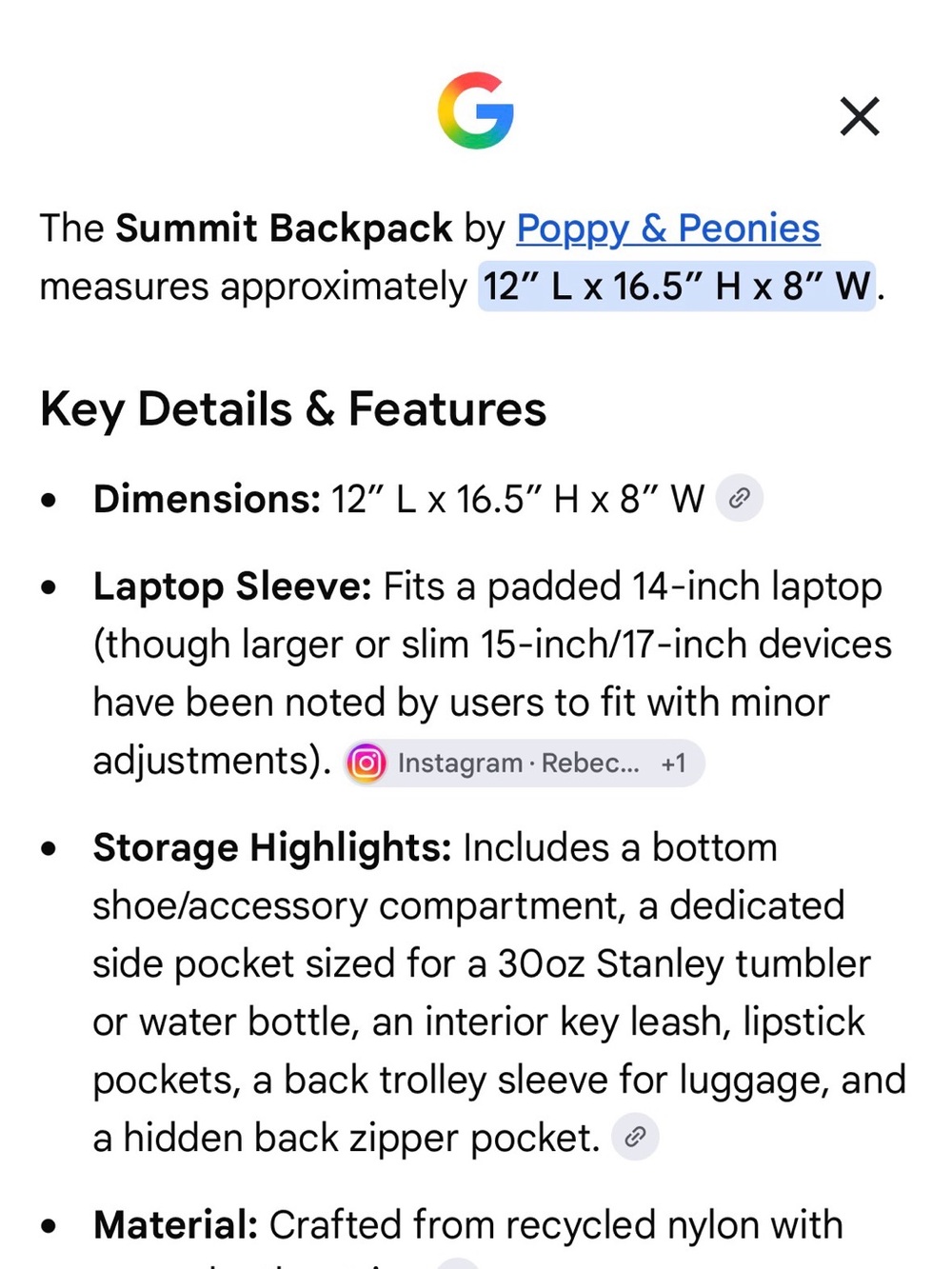This screenshot has height=1269, width=952.
Task: Click the bullet point beside Dimensions
Action: [x=50, y=500]
